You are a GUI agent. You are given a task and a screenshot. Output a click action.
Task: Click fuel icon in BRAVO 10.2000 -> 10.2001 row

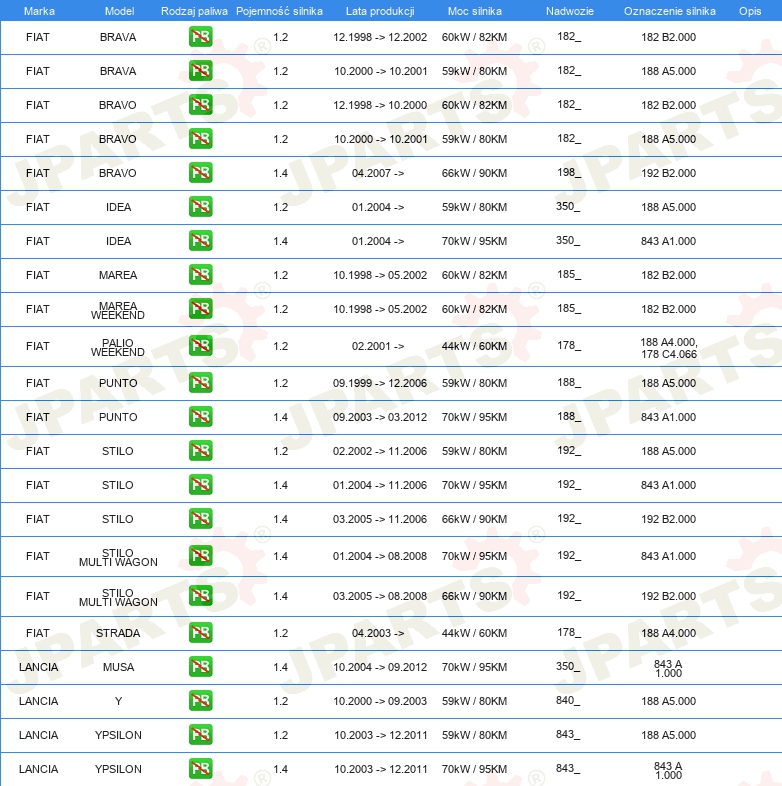(x=201, y=139)
